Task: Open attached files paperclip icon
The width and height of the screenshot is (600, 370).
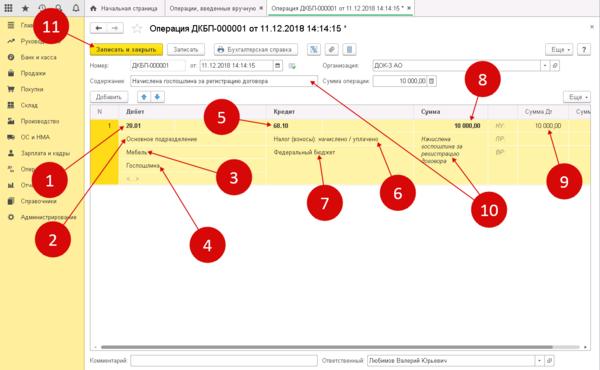Action: pyautogui.click(x=331, y=49)
